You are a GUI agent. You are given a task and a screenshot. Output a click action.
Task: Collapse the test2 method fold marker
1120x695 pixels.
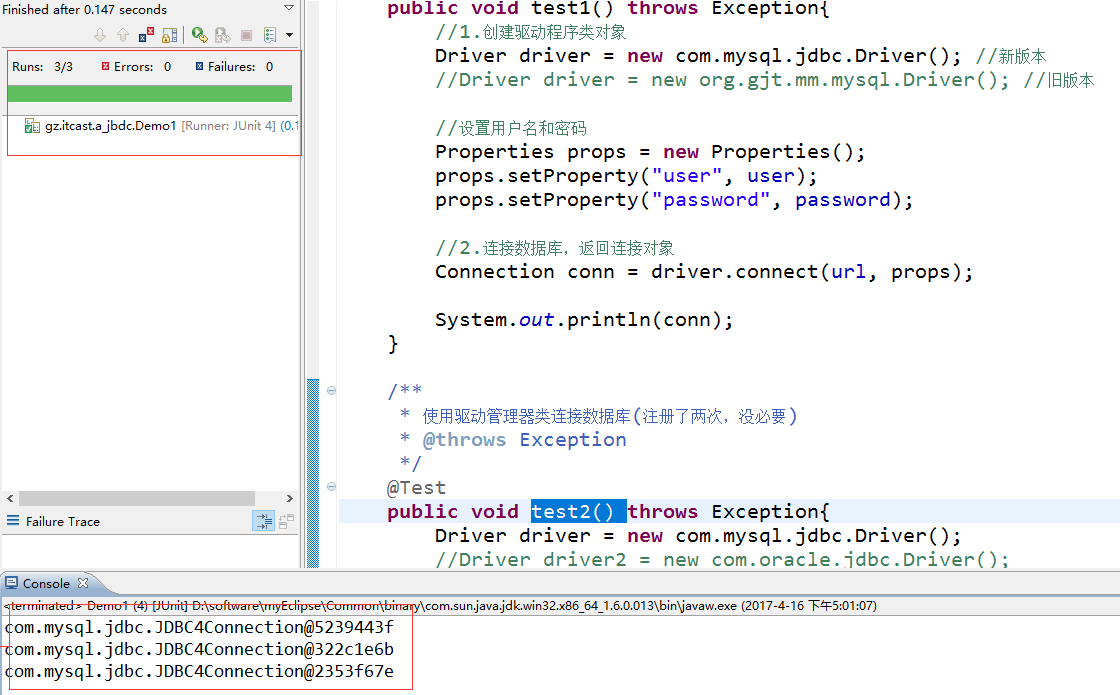(x=331, y=486)
